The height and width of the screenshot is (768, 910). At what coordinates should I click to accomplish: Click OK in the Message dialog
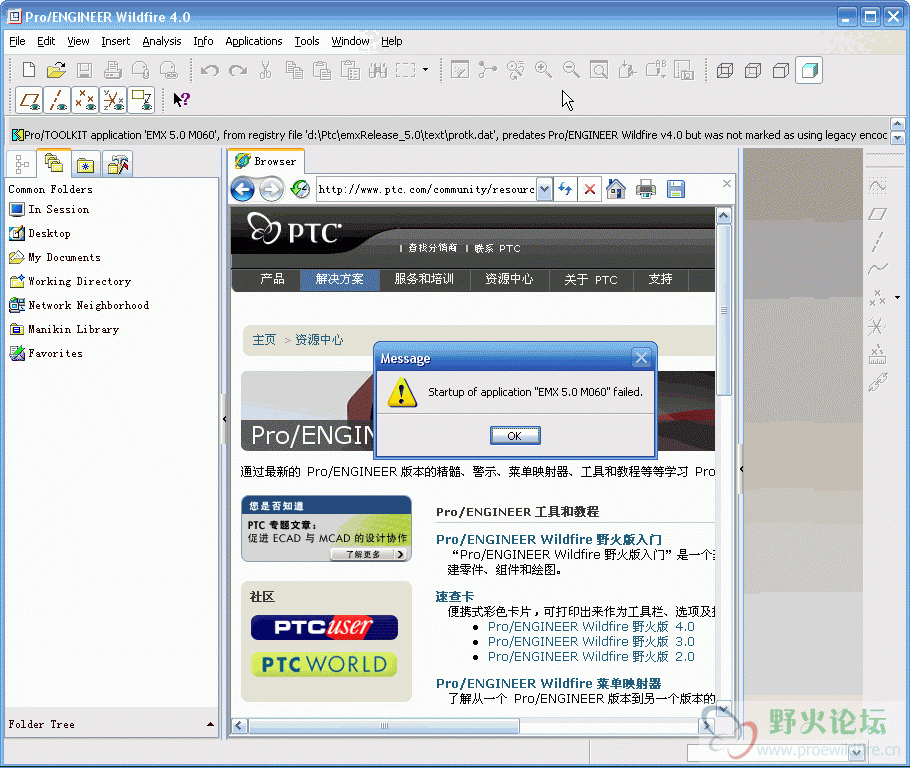coord(515,435)
